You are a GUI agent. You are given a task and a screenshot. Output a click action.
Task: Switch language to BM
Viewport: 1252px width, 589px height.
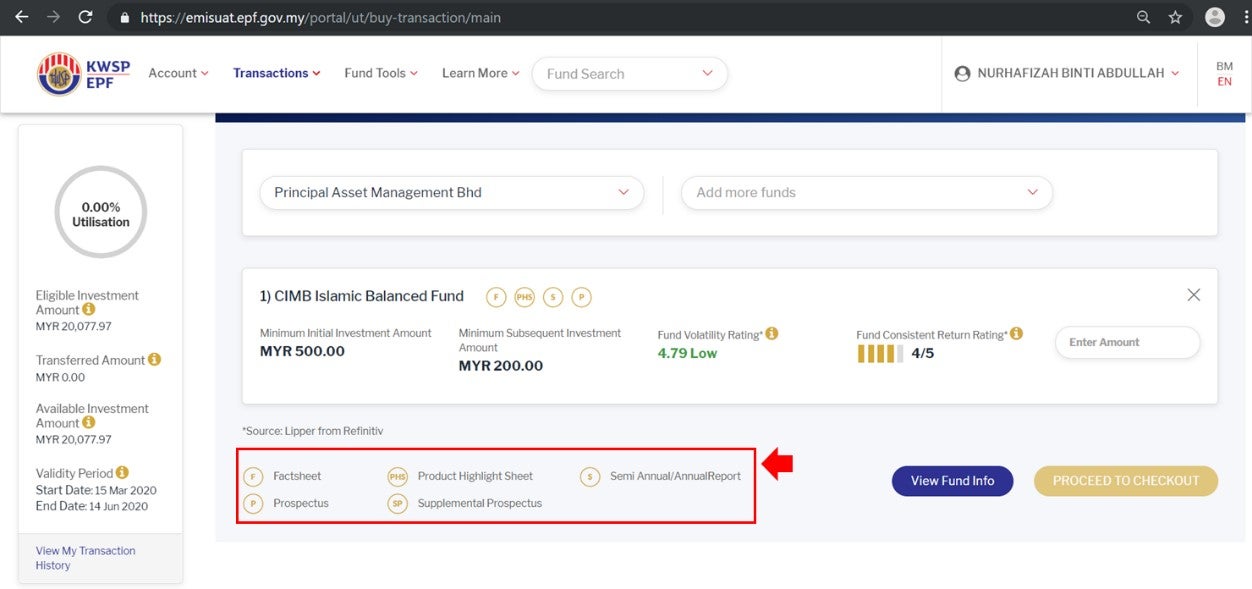click(x=1224, y=66)
